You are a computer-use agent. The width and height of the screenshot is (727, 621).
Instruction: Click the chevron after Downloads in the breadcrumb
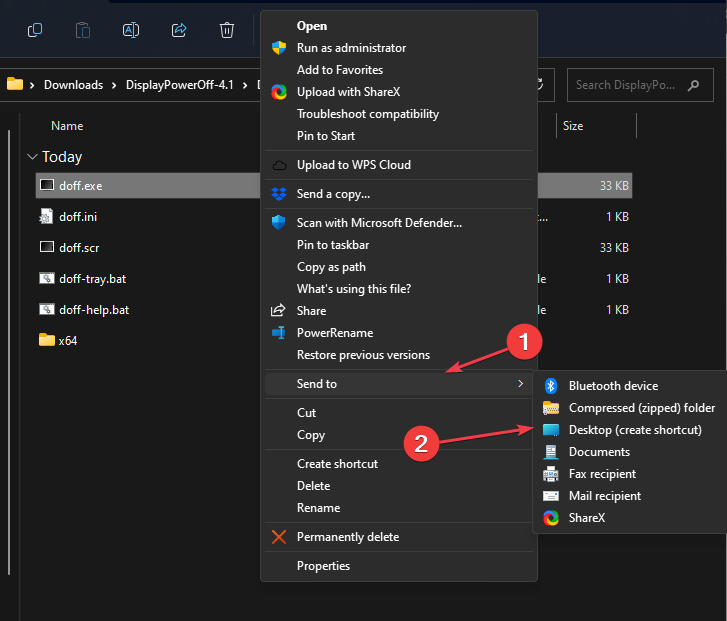(x=115, y=85)
